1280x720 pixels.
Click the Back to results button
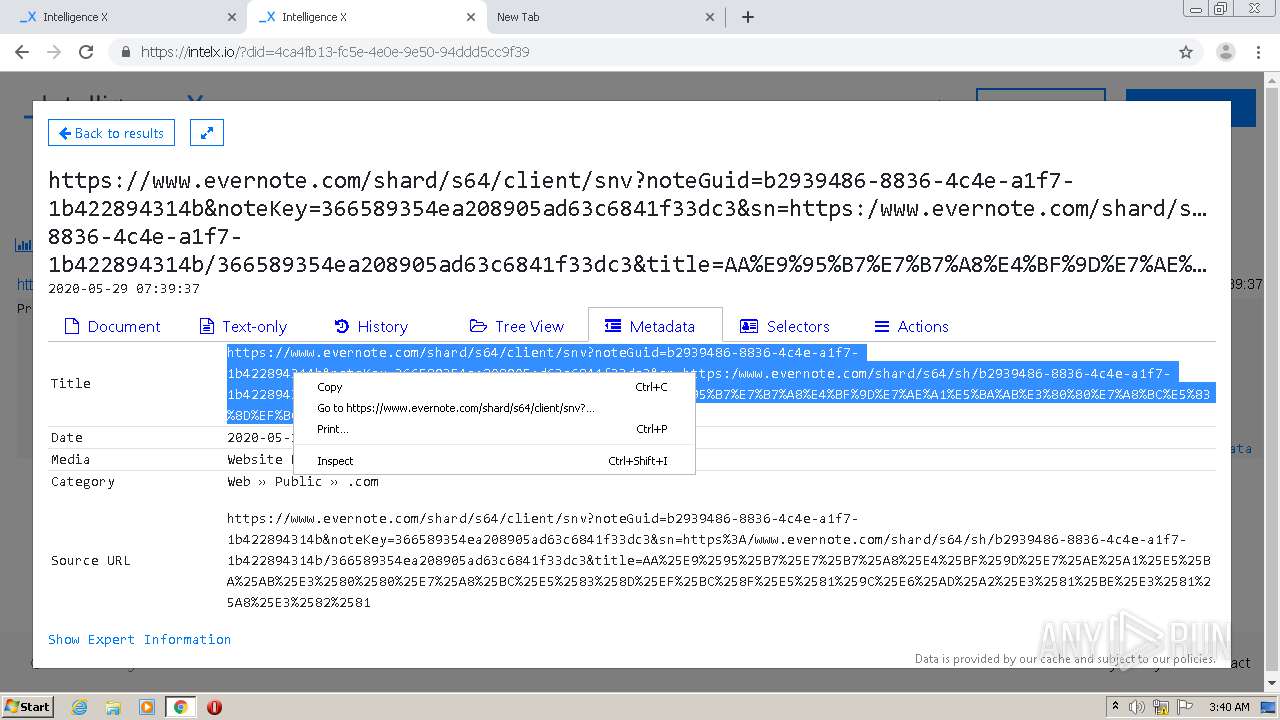pyautogui.click(x=111, y=133)
